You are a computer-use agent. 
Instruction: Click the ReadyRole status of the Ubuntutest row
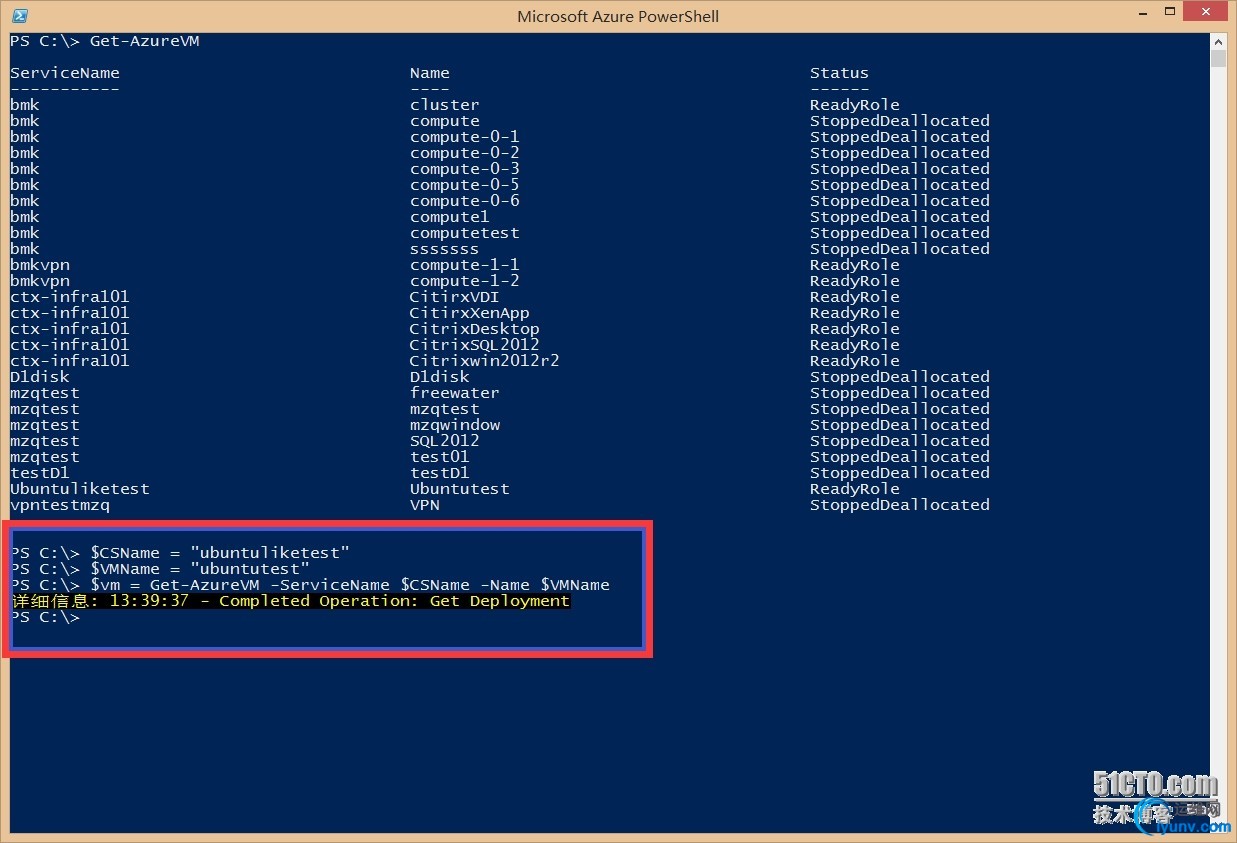coord(855,489)
